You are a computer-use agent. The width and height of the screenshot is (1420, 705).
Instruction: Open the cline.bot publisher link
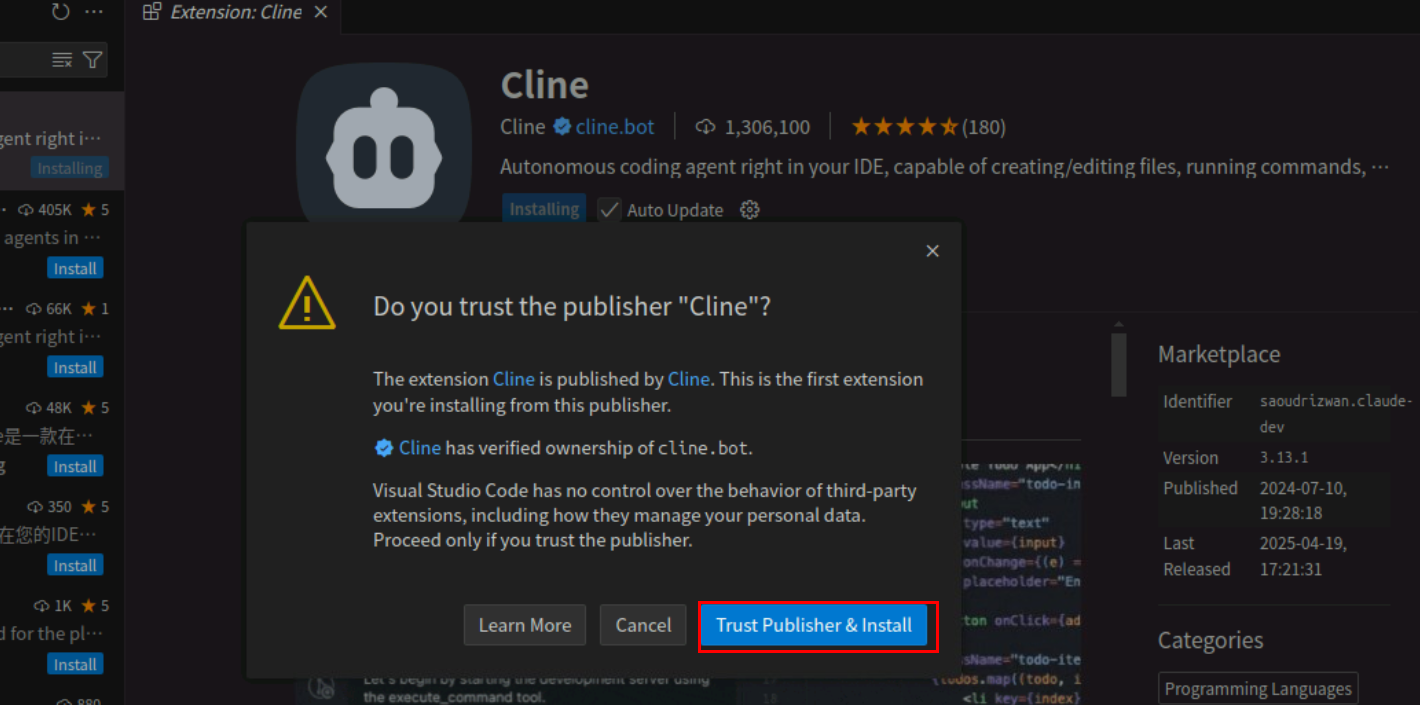(x=615, y=127)
